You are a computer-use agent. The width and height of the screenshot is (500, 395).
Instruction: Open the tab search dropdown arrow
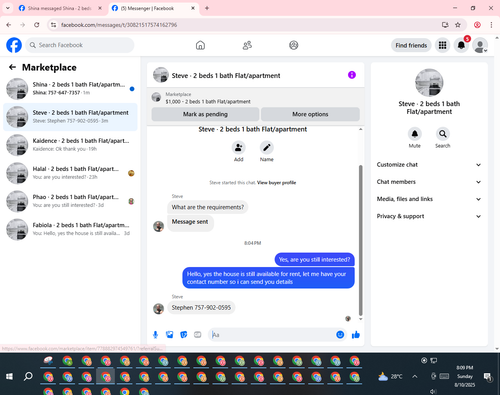pyautogui.click(x=8, y=8)
